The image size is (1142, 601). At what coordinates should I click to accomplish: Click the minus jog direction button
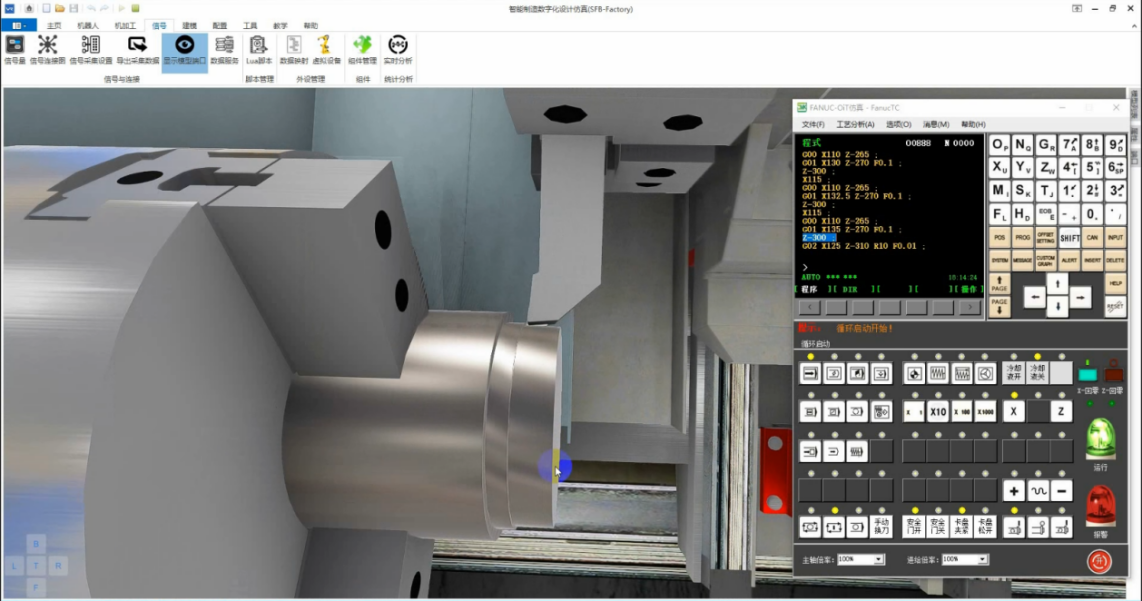click(1061, 491)
